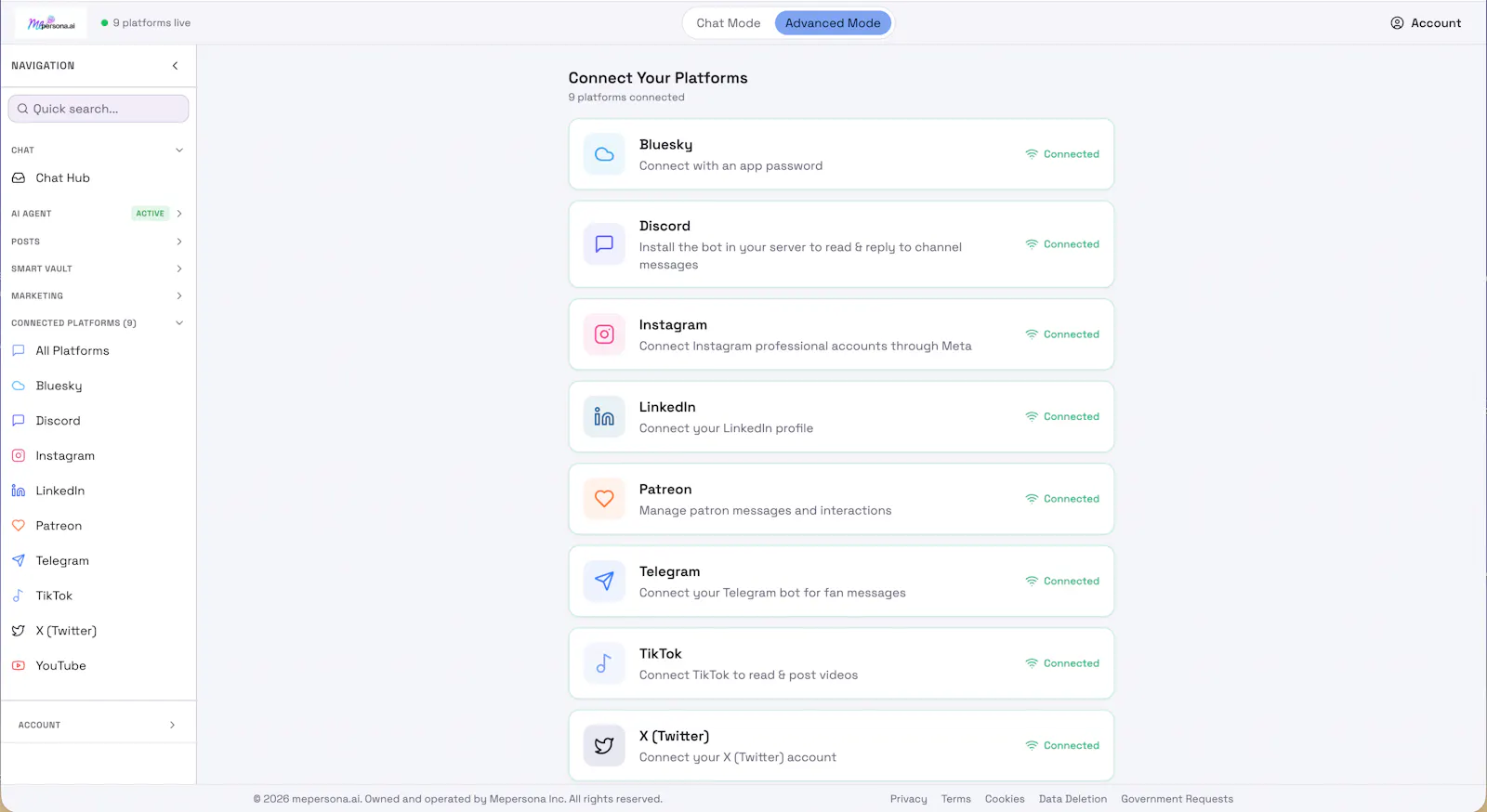Viewport: 1487px width, 812px height.
Task: Click the Discord card chat icon
Action: [604, 244]
